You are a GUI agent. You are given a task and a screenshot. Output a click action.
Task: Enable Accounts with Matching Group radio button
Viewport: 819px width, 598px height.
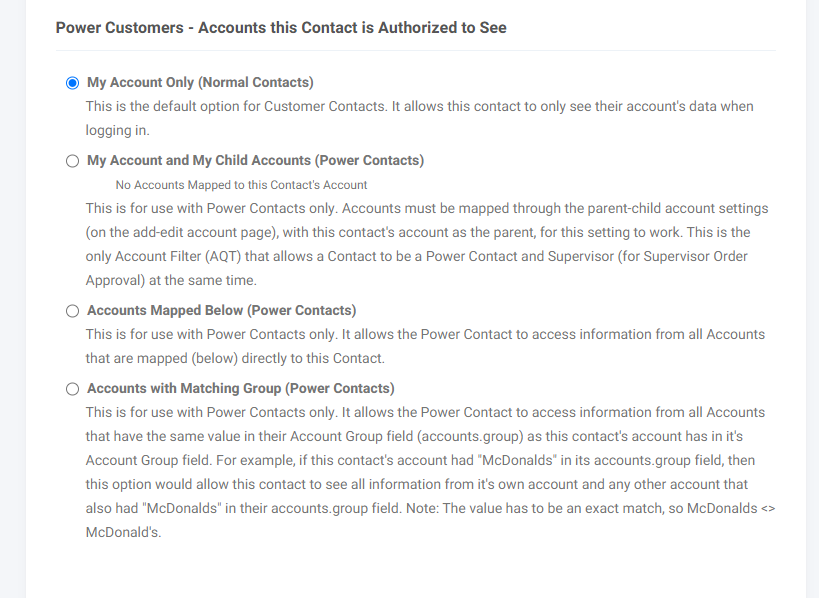click(73, 389)
